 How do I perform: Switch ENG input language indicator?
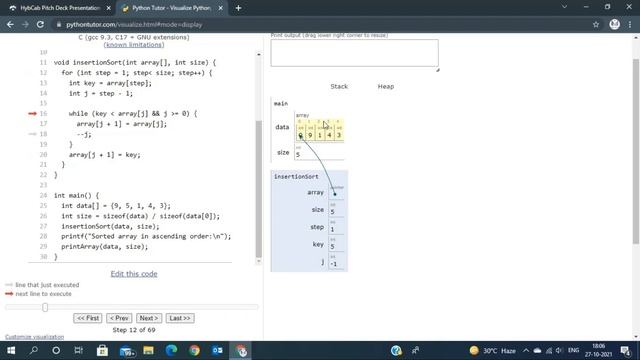click(x=573, y=351)
